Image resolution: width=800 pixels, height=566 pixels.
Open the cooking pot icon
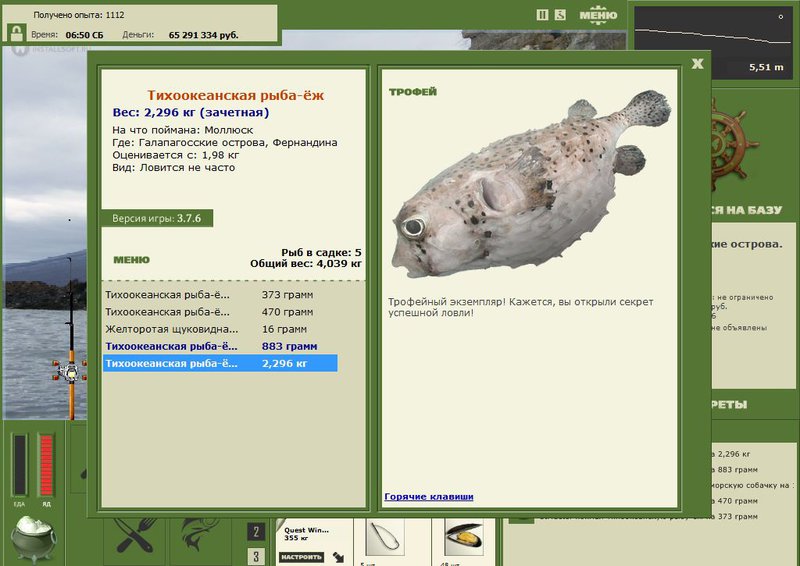[x=34, y=538]
